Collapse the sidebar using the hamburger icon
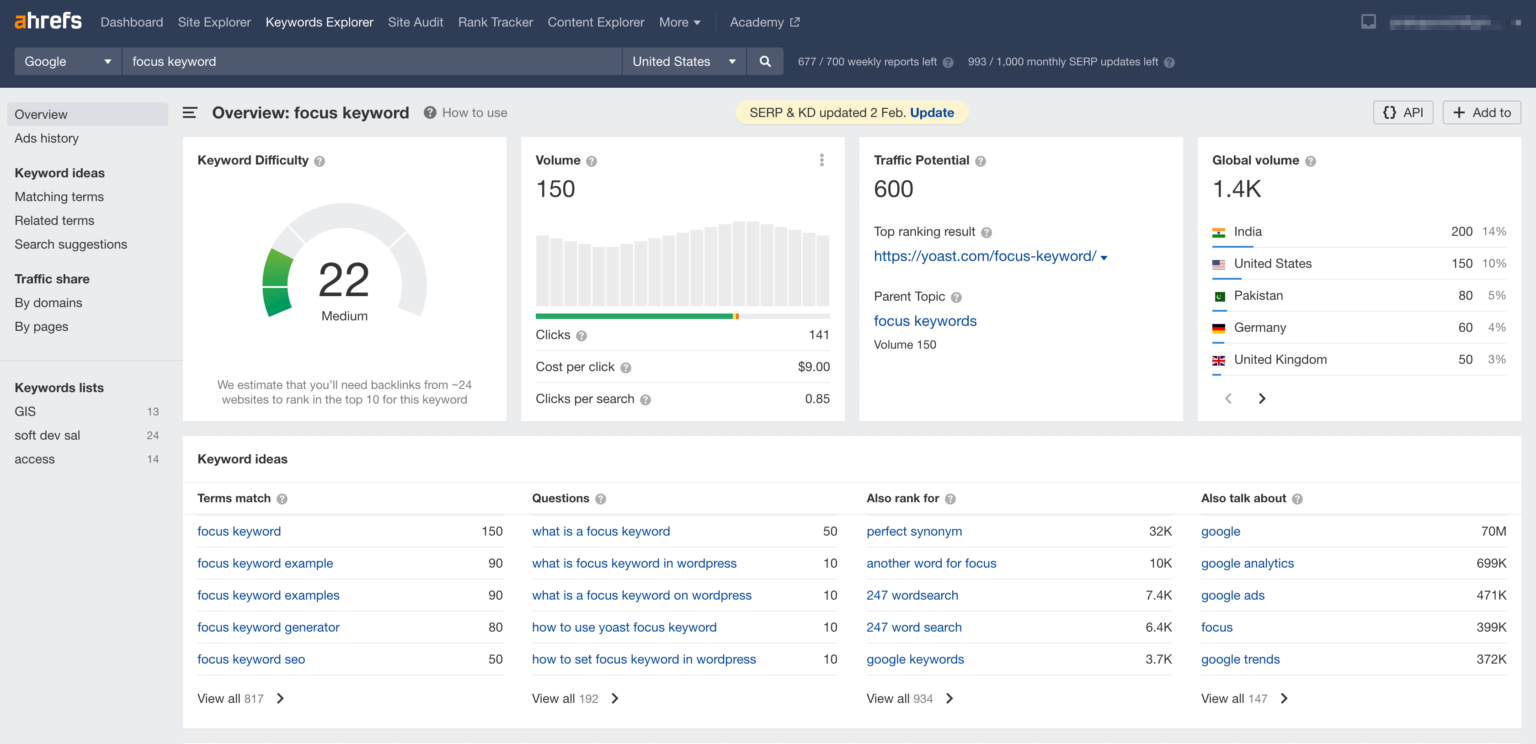The width and height of the screenshot is (1536, 744). [189, 112]
